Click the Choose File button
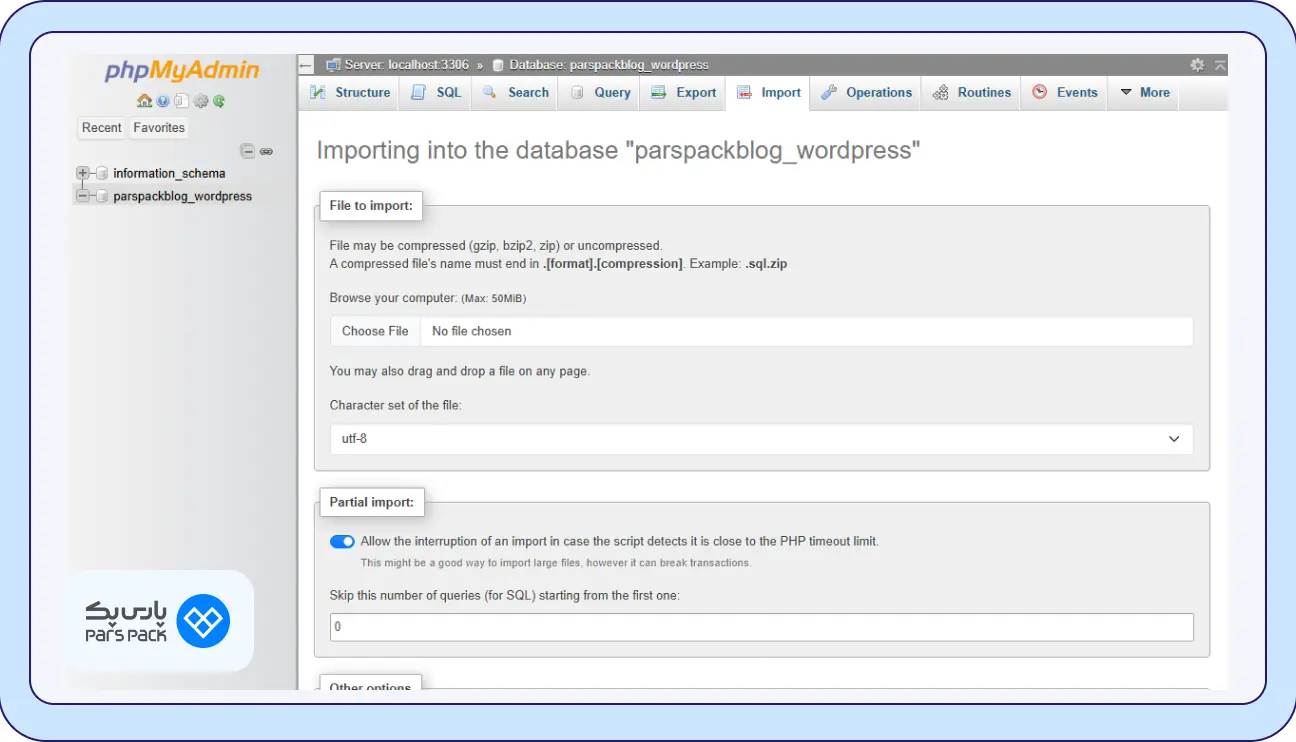The width and height of the screenshot is (1296, 742). (x=375, y=331)
